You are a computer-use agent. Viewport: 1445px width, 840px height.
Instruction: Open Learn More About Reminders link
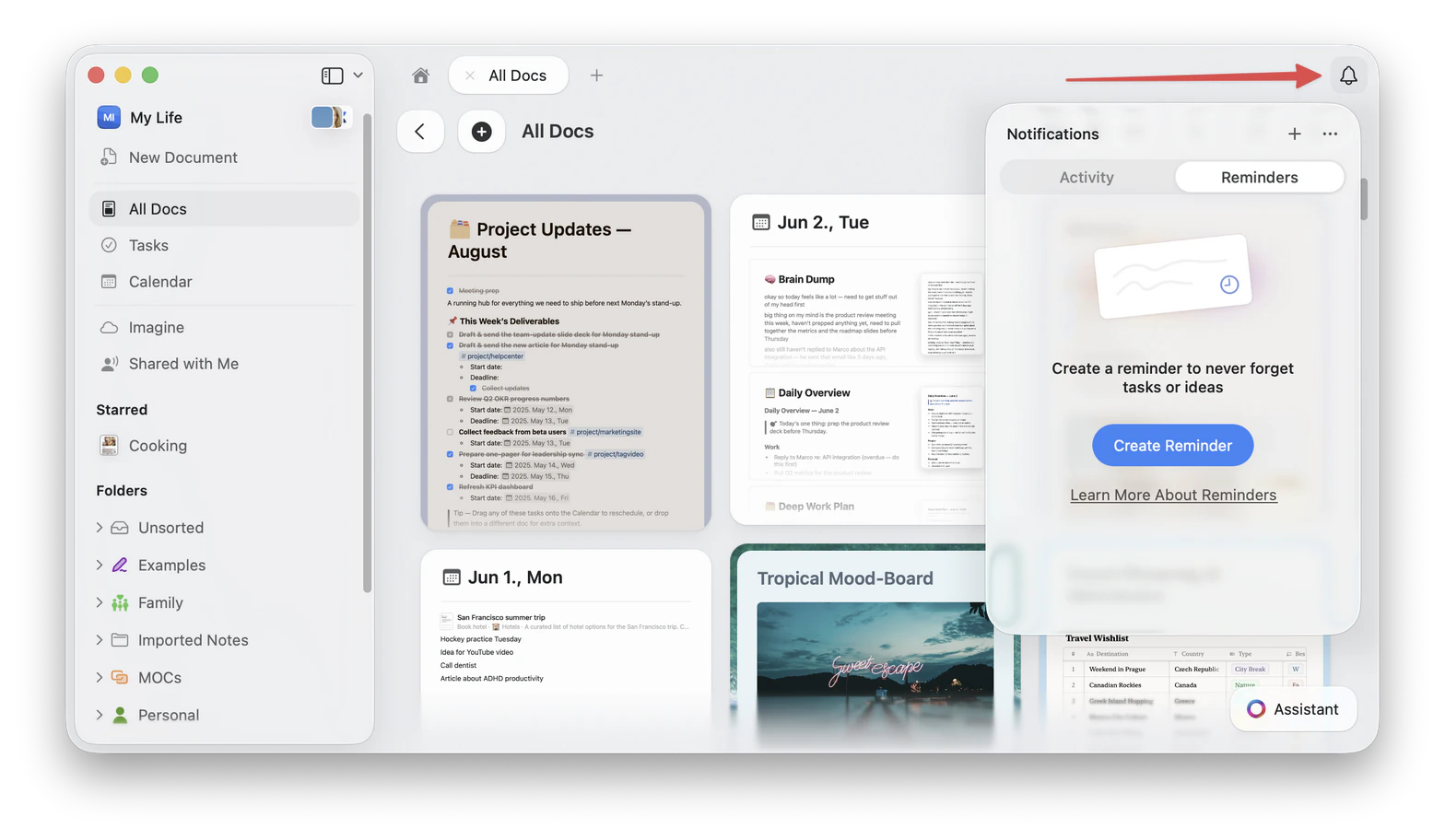1173,495
